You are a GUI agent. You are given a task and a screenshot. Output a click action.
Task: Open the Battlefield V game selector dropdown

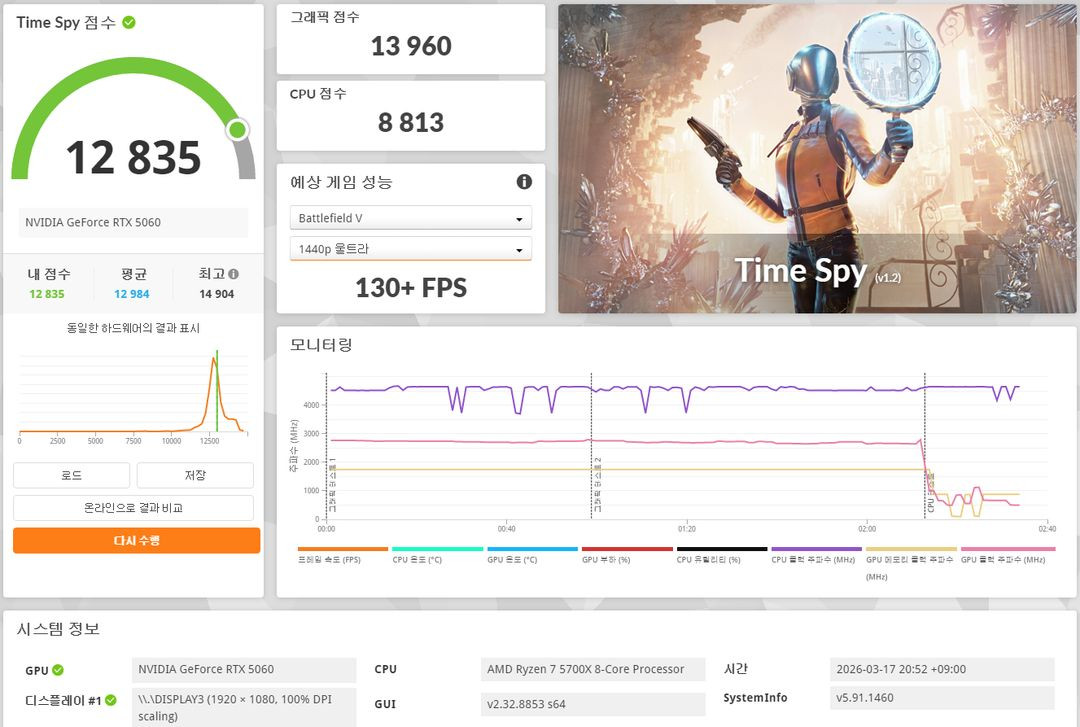(410, 217)
